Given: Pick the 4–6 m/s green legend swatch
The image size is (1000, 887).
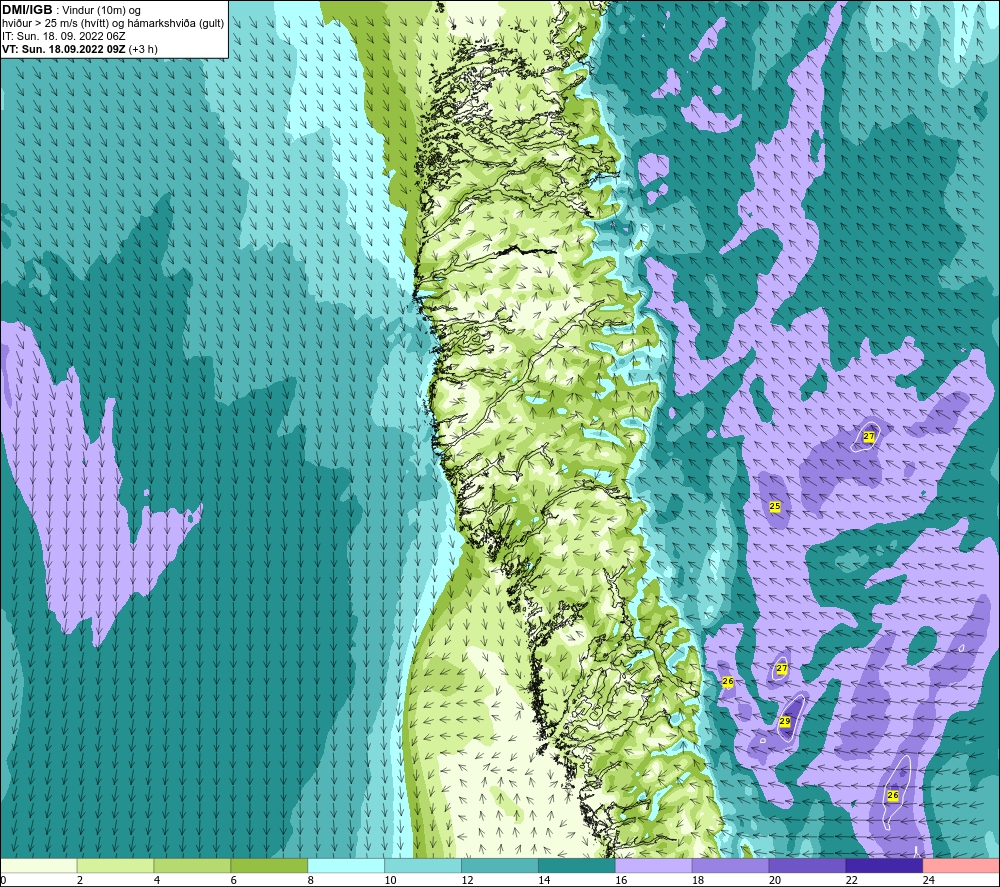Looking at the screenshot, I should pyautogui.click(x=192, y=865).
